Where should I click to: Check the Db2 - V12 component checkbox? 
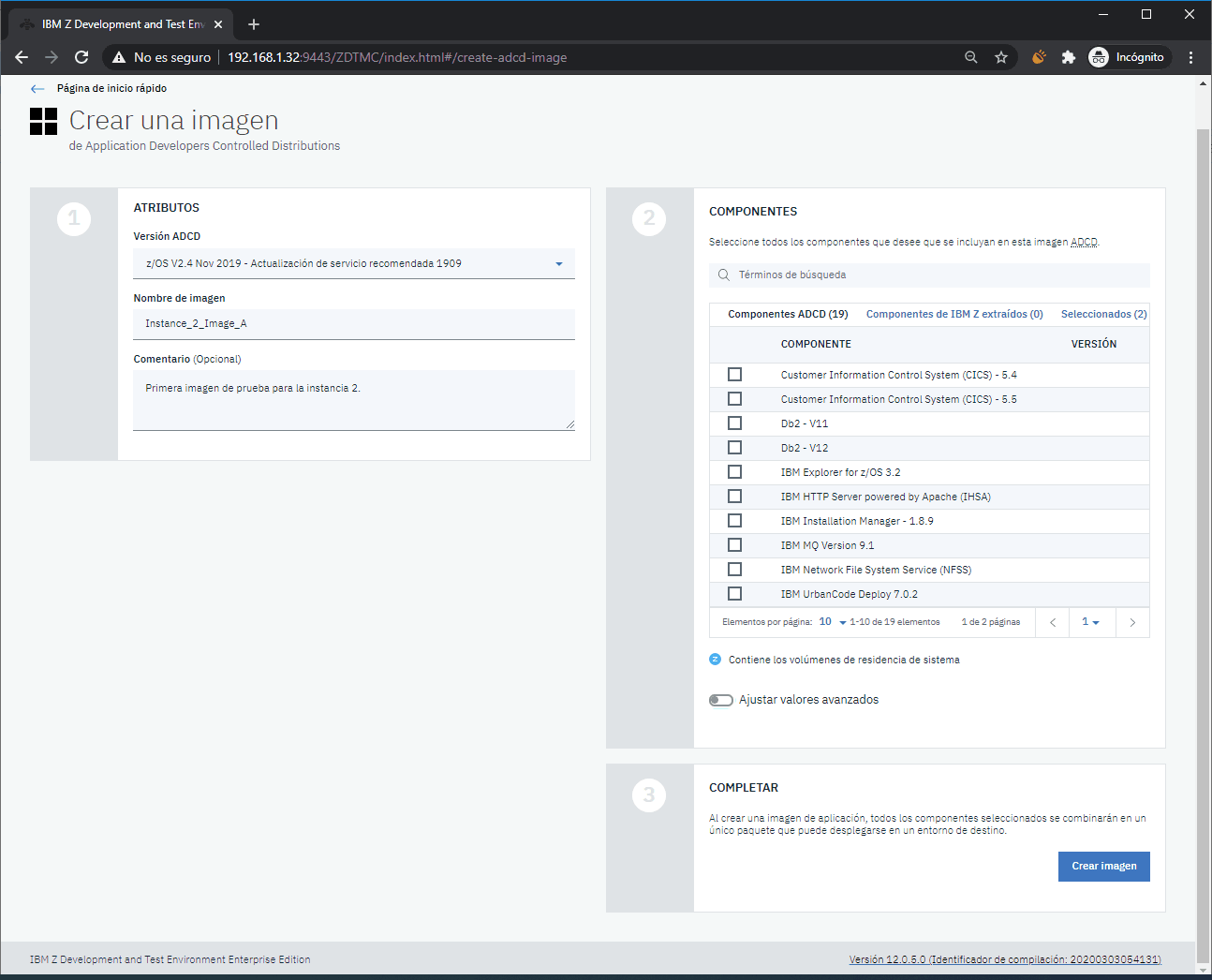pos(734,448)
